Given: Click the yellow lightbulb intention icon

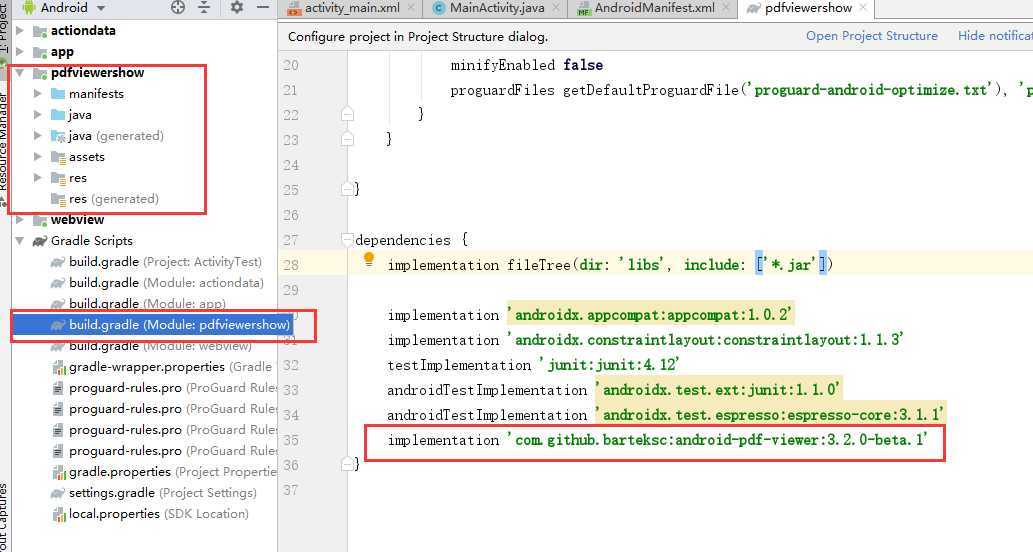Looking at the screenshot, I should (369, 260).
